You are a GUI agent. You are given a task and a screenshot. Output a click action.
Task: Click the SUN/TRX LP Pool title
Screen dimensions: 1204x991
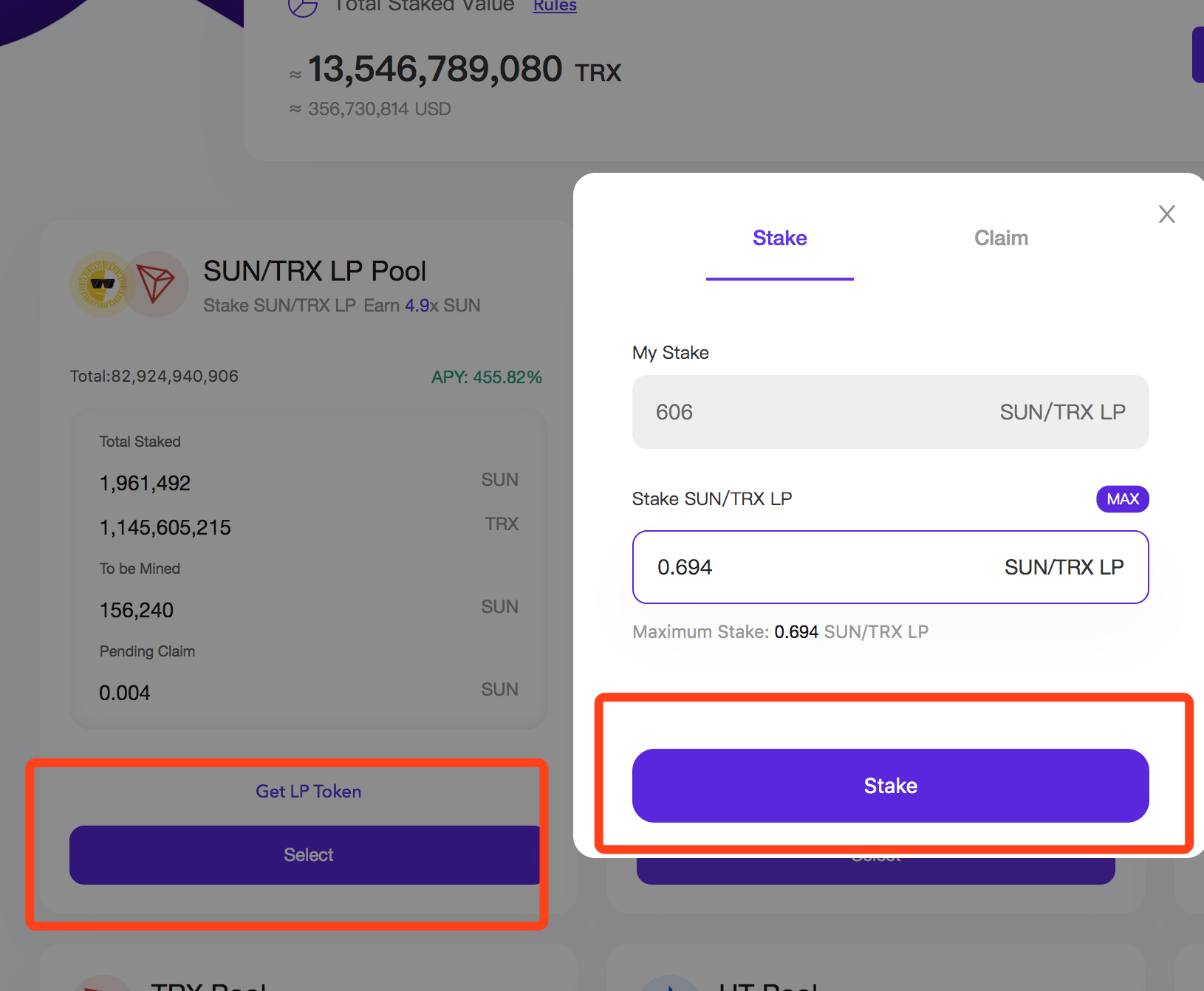[x=315, y=271]
